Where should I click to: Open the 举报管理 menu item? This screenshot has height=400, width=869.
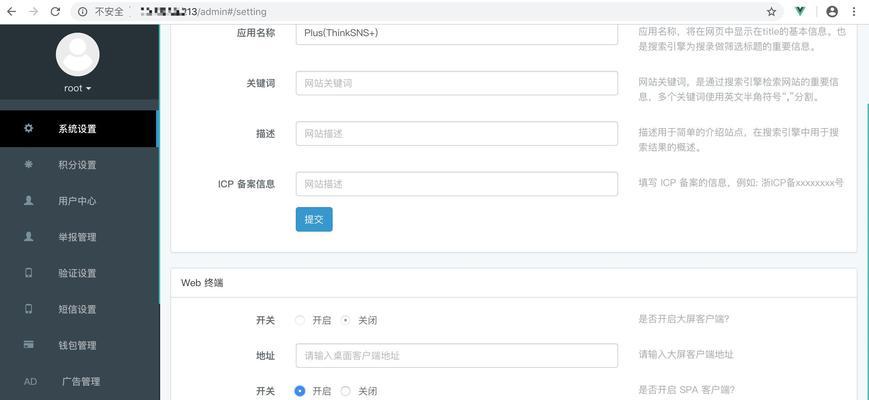(79, 237)
